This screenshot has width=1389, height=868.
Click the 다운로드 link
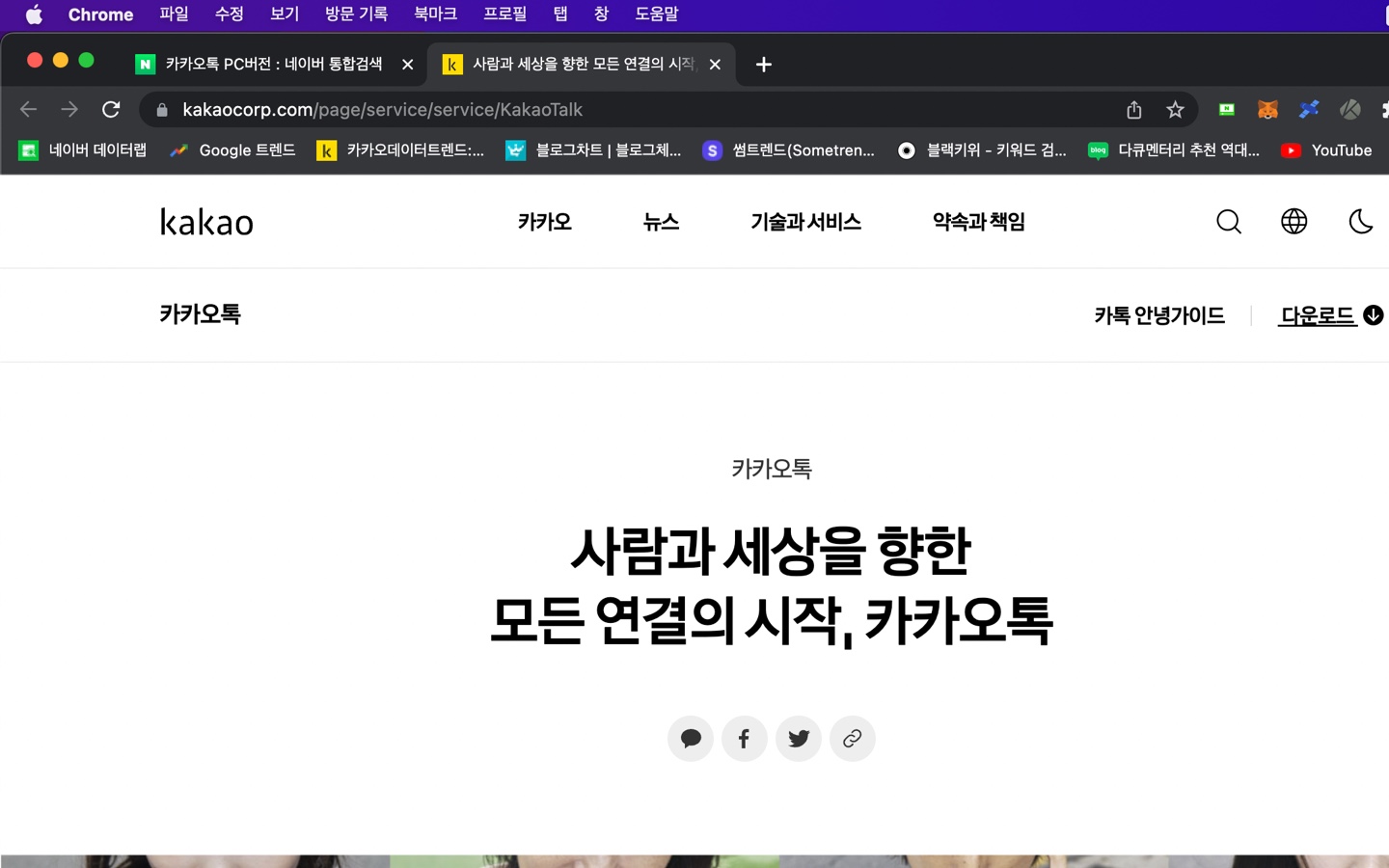tap(1331, 315)
